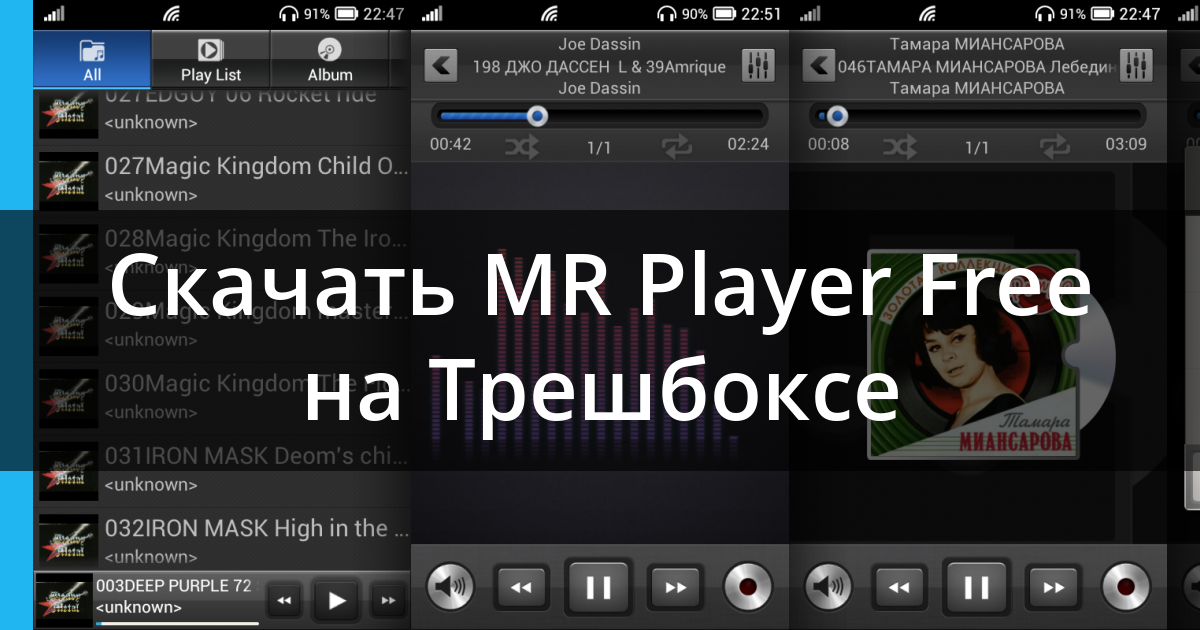Seek on the Joe Dassin progress slider

[x=599, y=116]
